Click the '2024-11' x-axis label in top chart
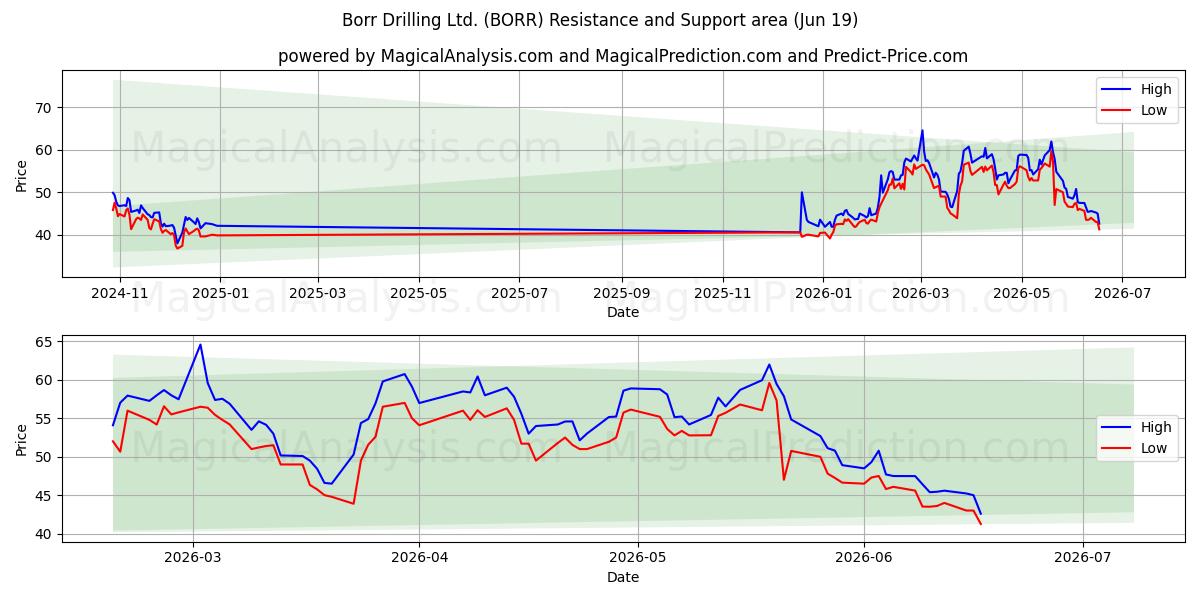 click(x=120, y=294)
